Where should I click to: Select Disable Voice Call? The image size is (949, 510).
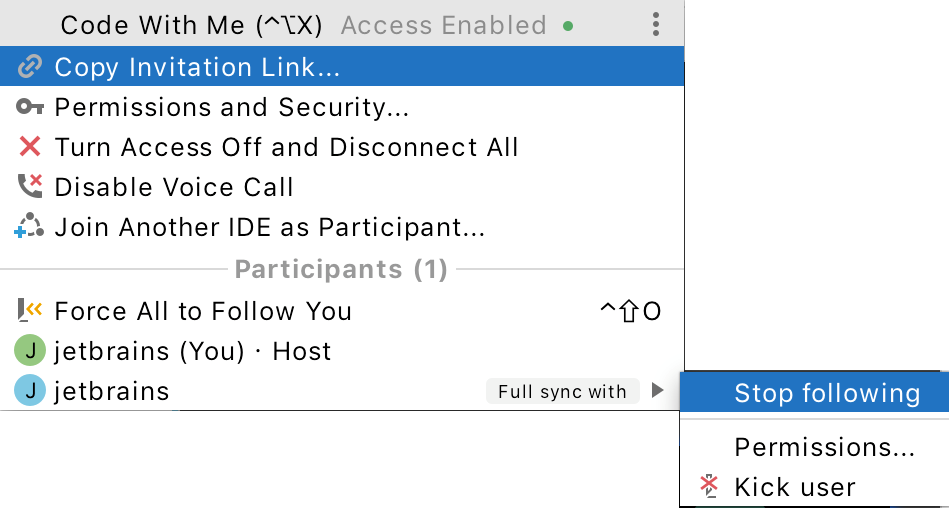point(174,187)
